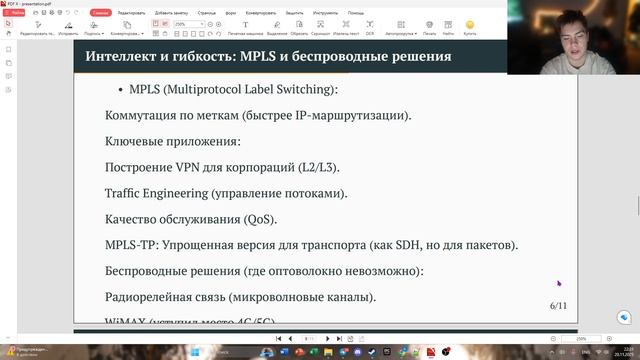Image resolution: width=640 pixels, height=360 pixels.
Task: Click the page number field
Action: [x=309, y=339]
